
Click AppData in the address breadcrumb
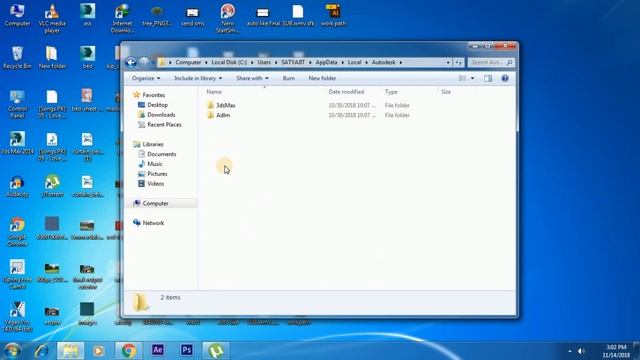pyautogui.click(x=326, y=62)
